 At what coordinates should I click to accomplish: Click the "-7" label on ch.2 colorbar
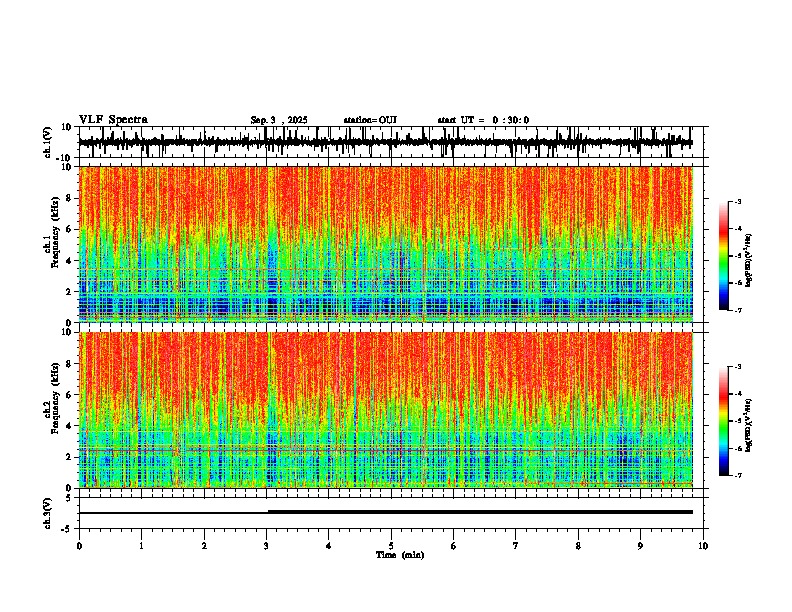[737, 475]
